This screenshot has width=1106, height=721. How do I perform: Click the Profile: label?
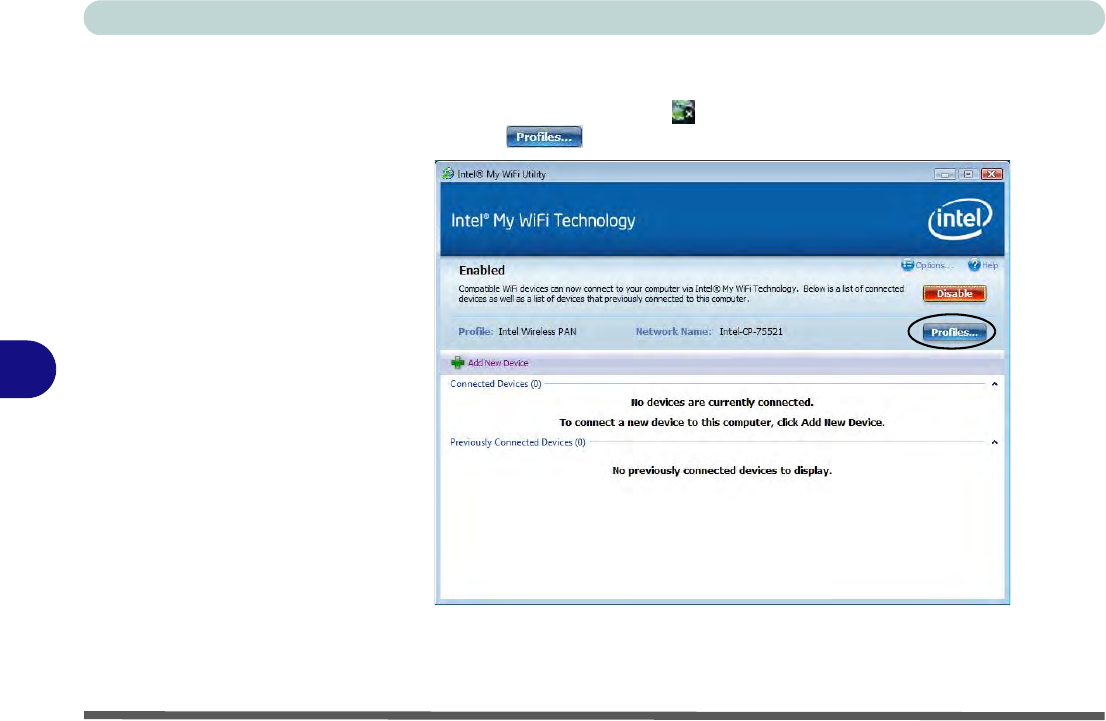[475, 332]
